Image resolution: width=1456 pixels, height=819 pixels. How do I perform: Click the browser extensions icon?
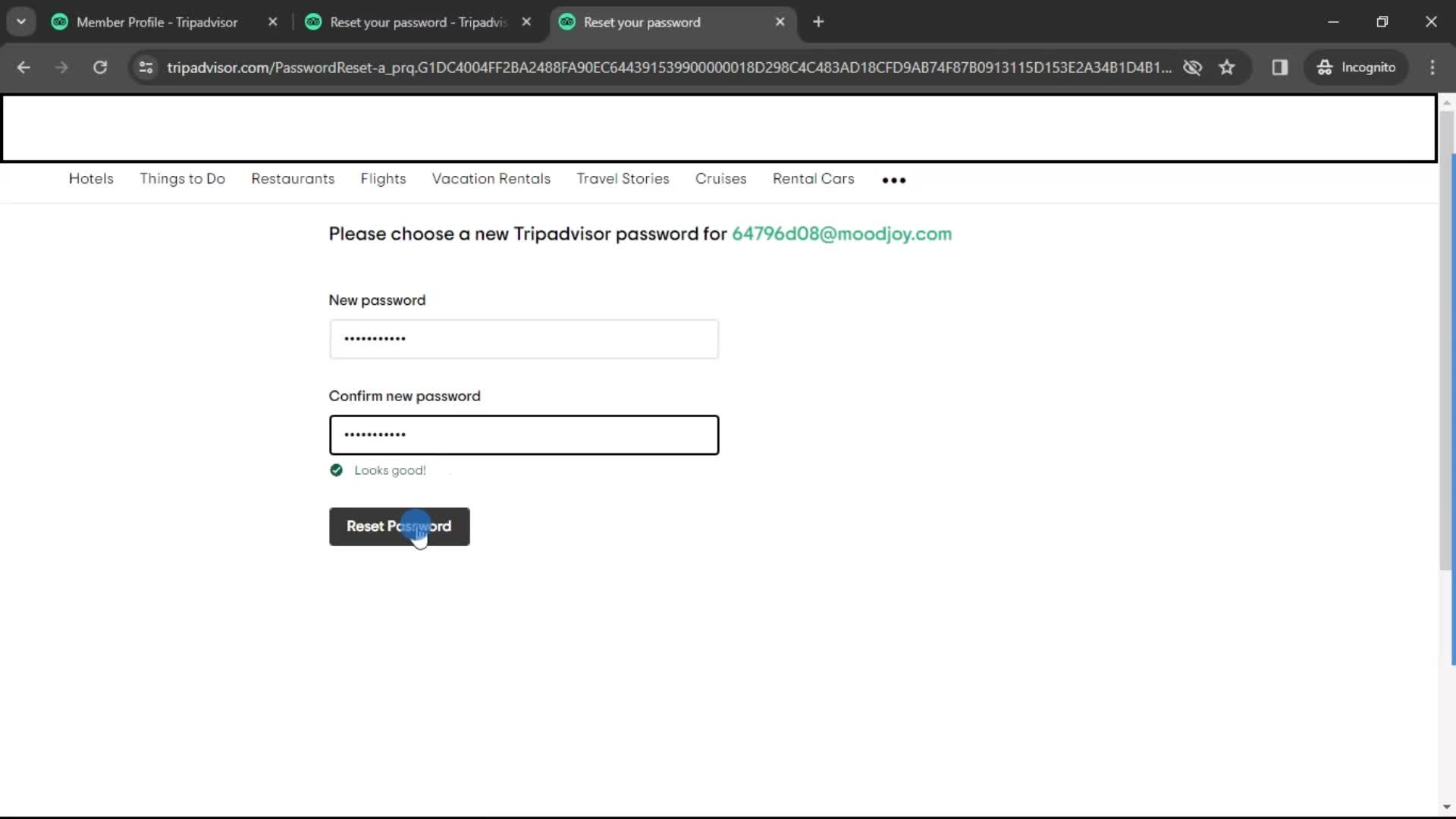(x=1281, y=67)
